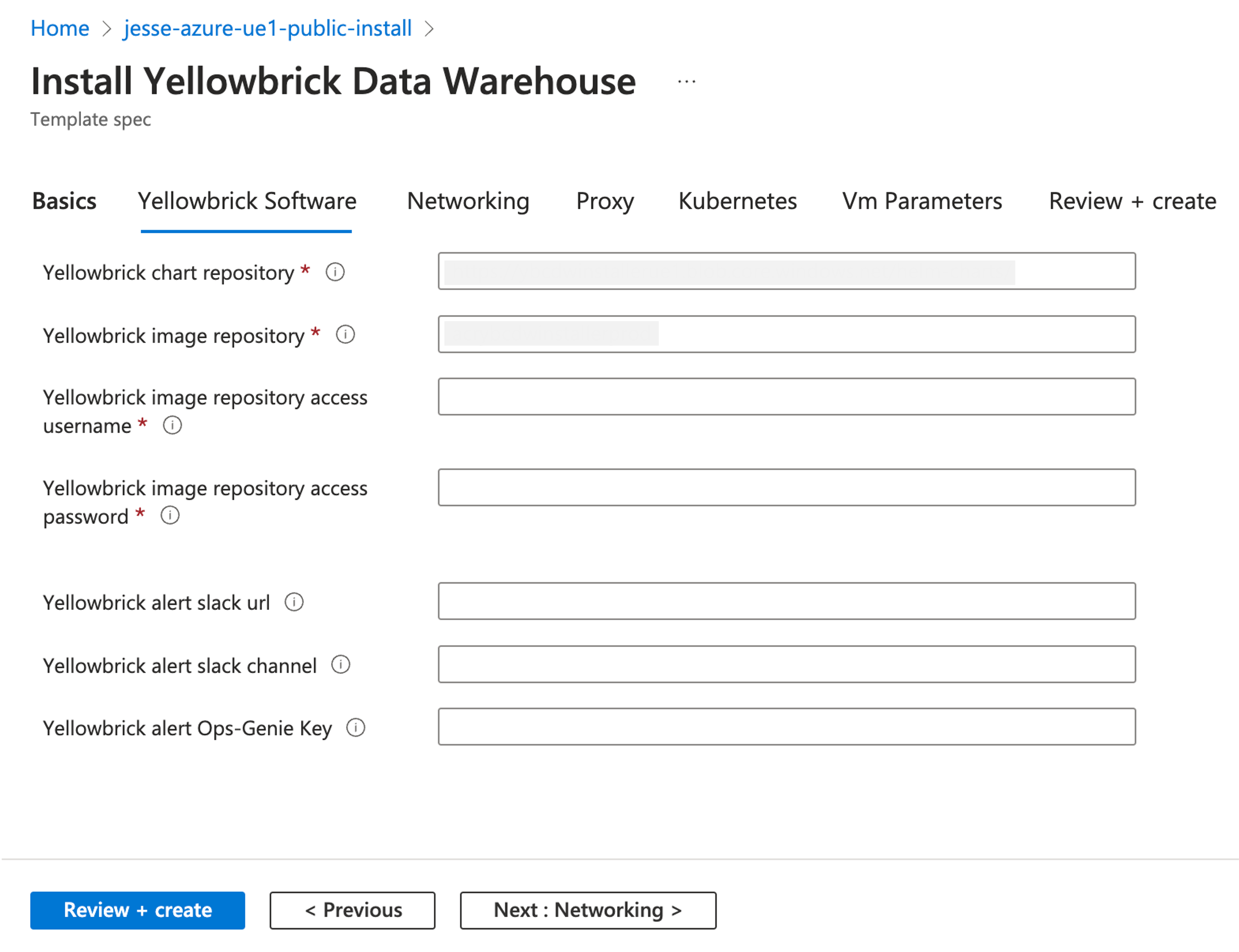The height and width of the screenshot is (952, 1239).
Task: Focus the alert slack channel field
Action: click(787, 664)
